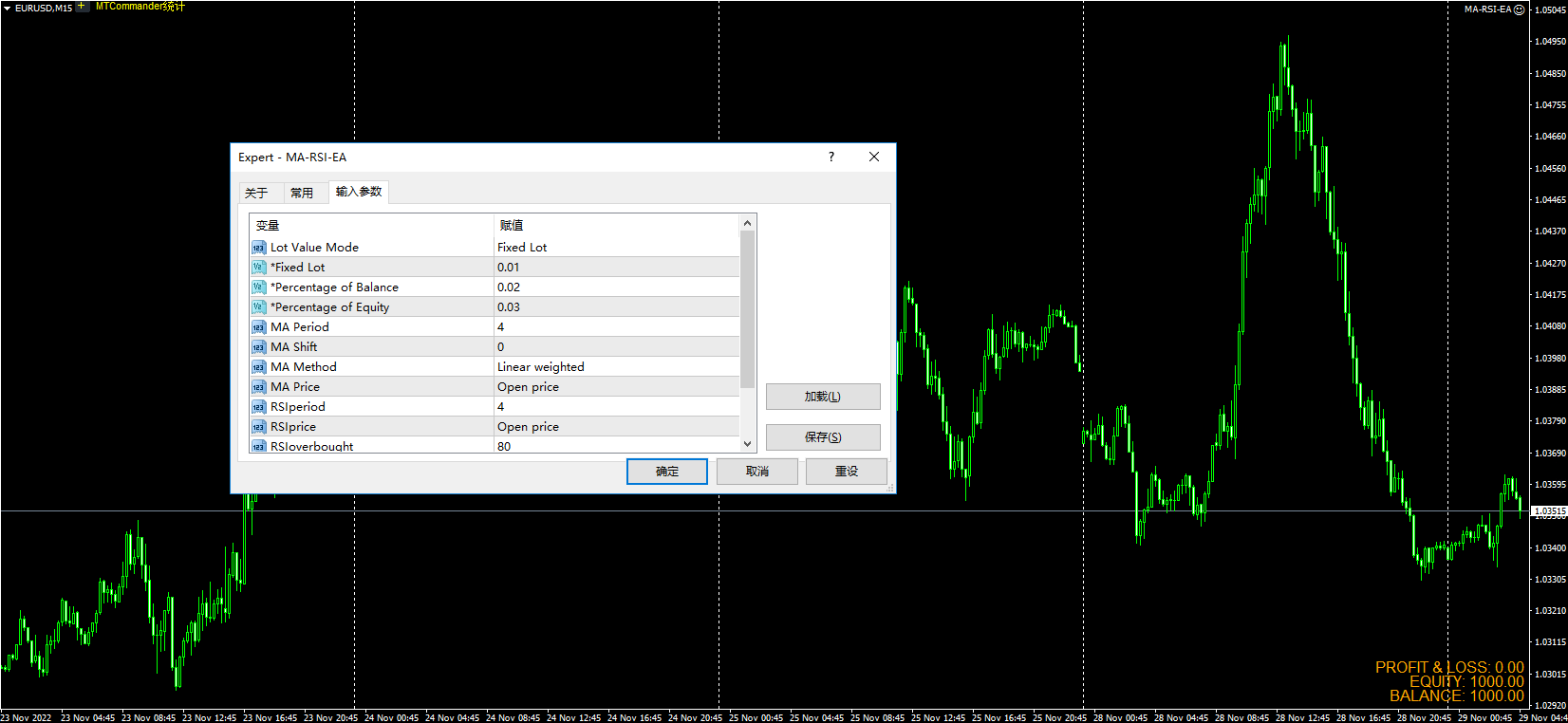
Task: Click the Lot Value Mode row icon
Action: pos(258,248)
